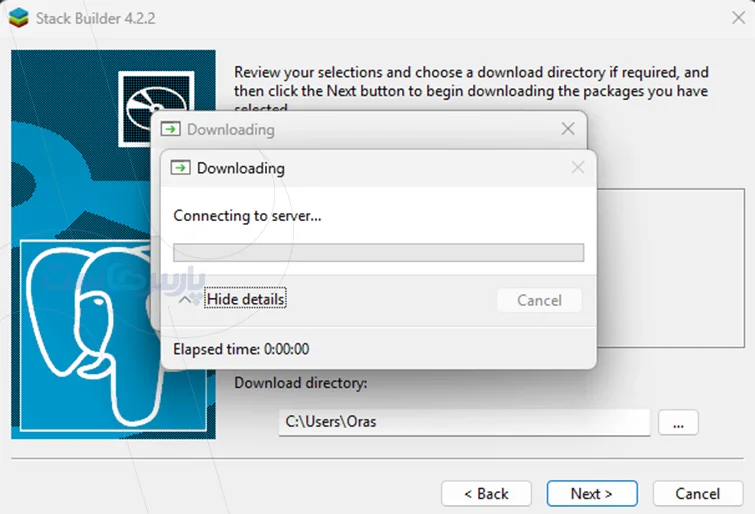The image size is (755, 514).
Task: Close the rear Downloading dialog
Action: pyautogui.click(x=568, y=129)
